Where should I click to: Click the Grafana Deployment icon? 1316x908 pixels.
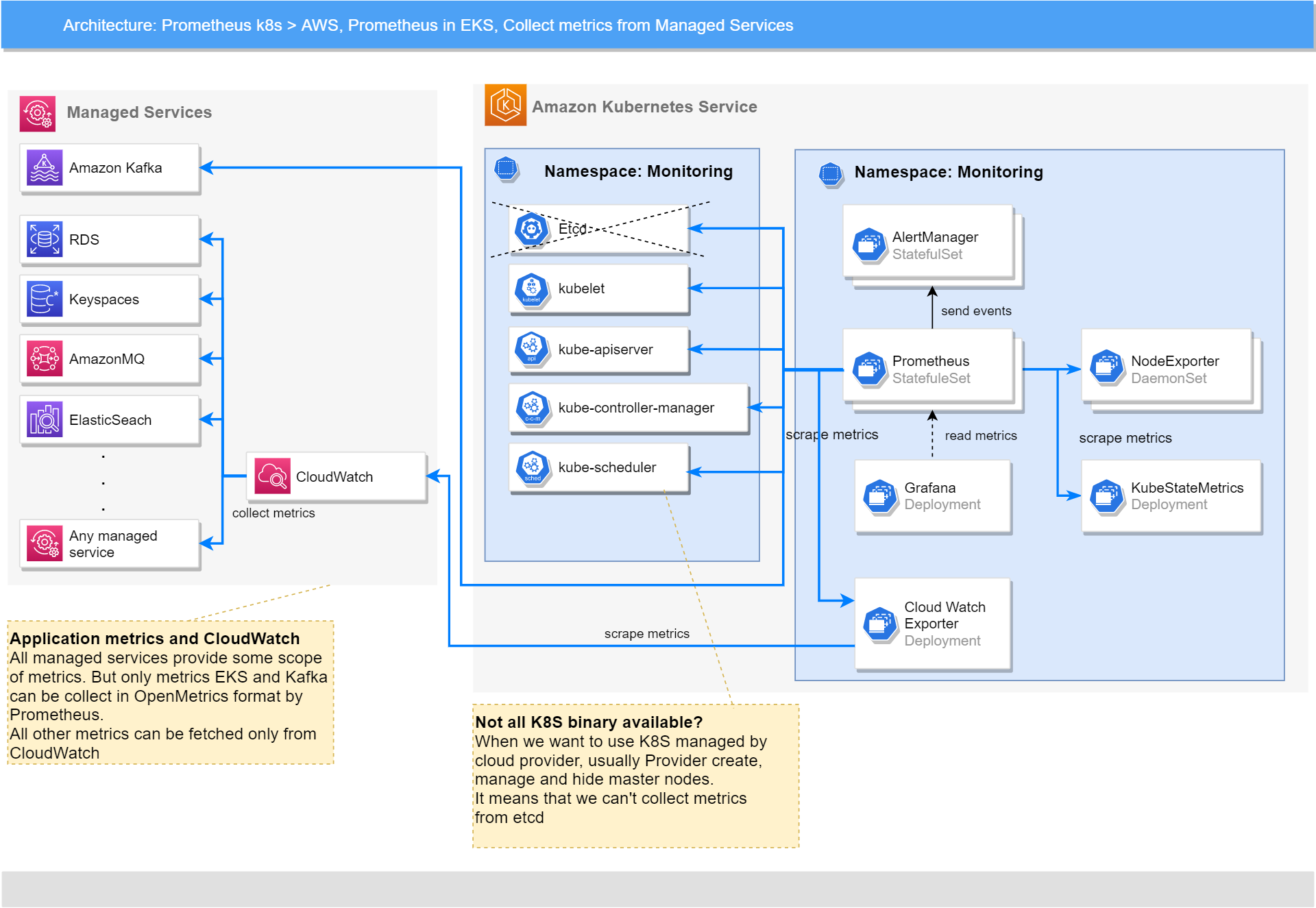[x=880, y=495]
